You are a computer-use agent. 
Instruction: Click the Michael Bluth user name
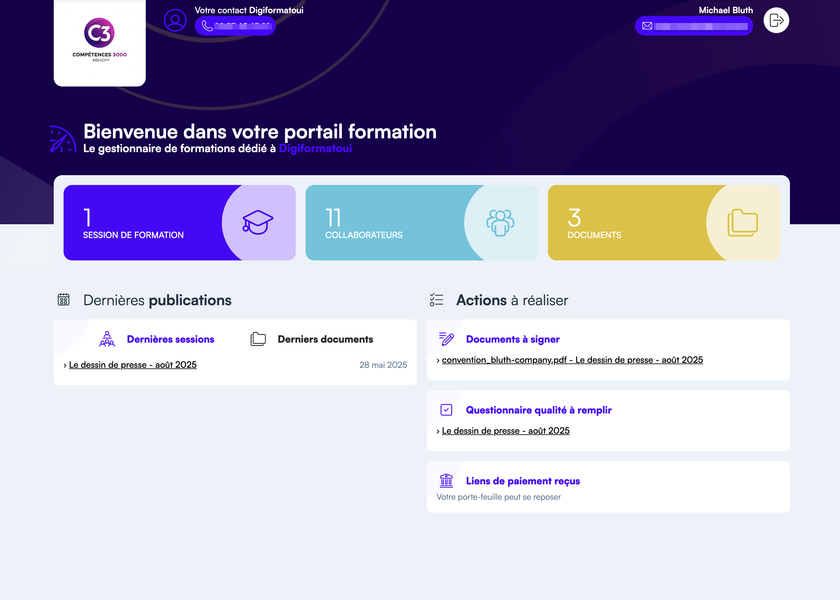click(x=725, y=10)
